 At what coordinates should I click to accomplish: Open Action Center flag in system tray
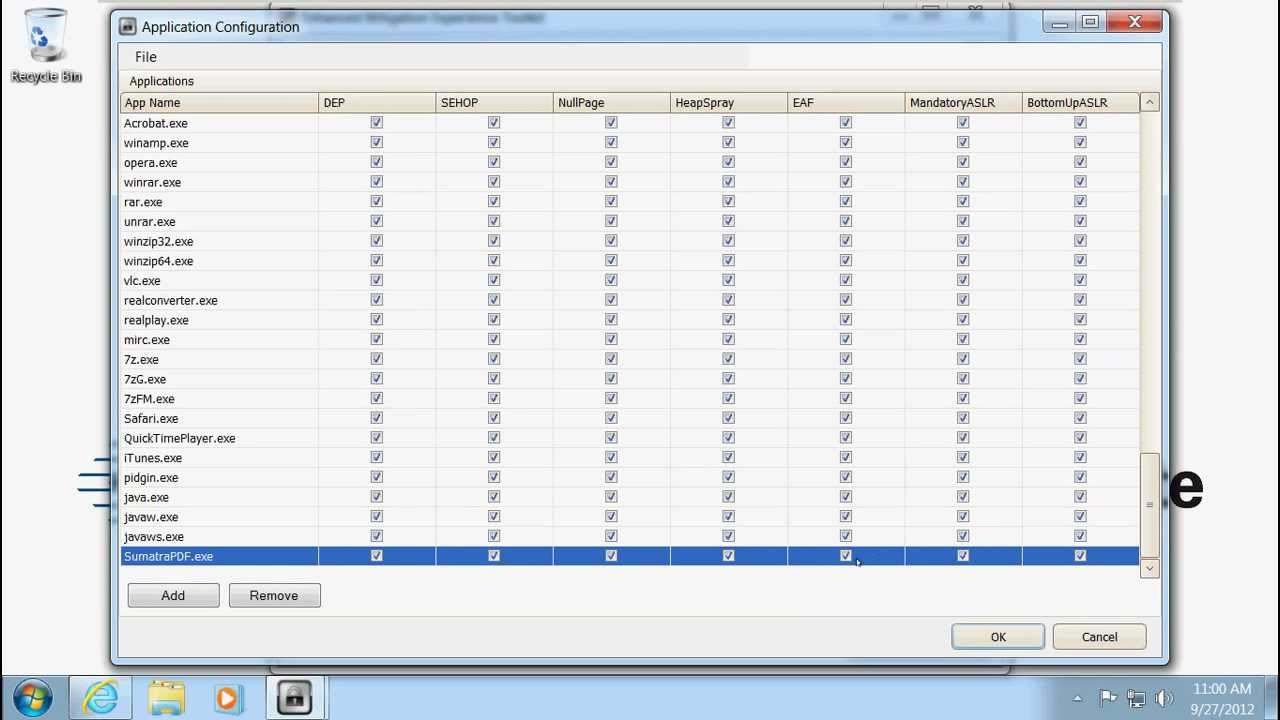(1108, 698)
